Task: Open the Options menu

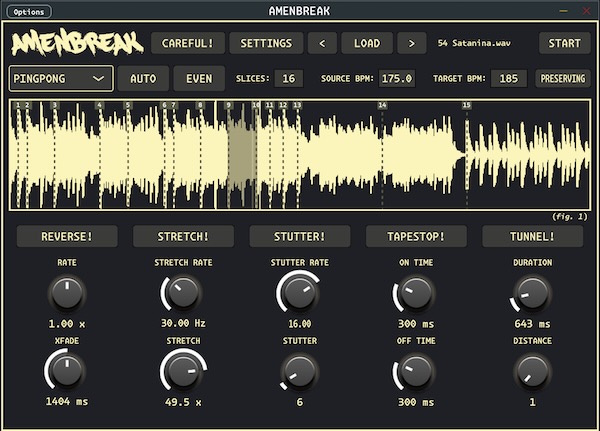Action: coord(29,12)
